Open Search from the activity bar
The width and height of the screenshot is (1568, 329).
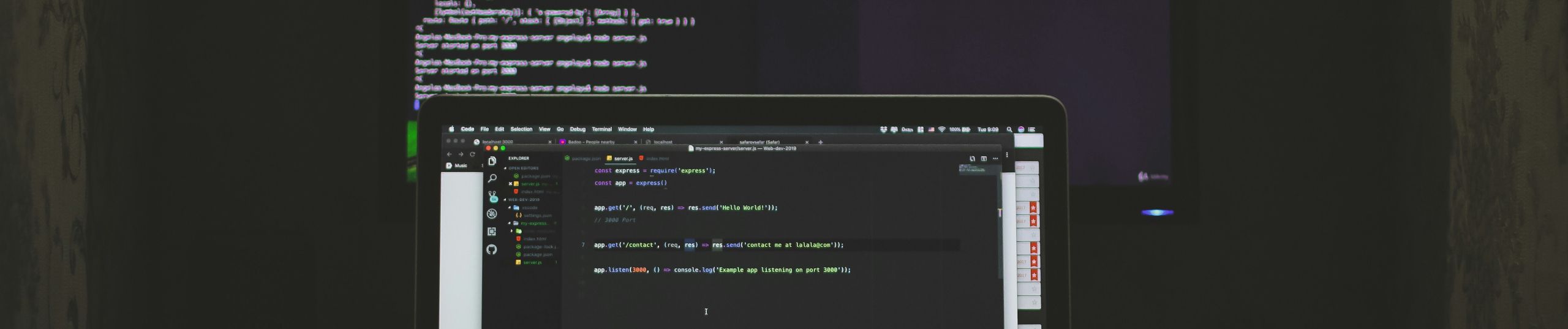[492, 179]
